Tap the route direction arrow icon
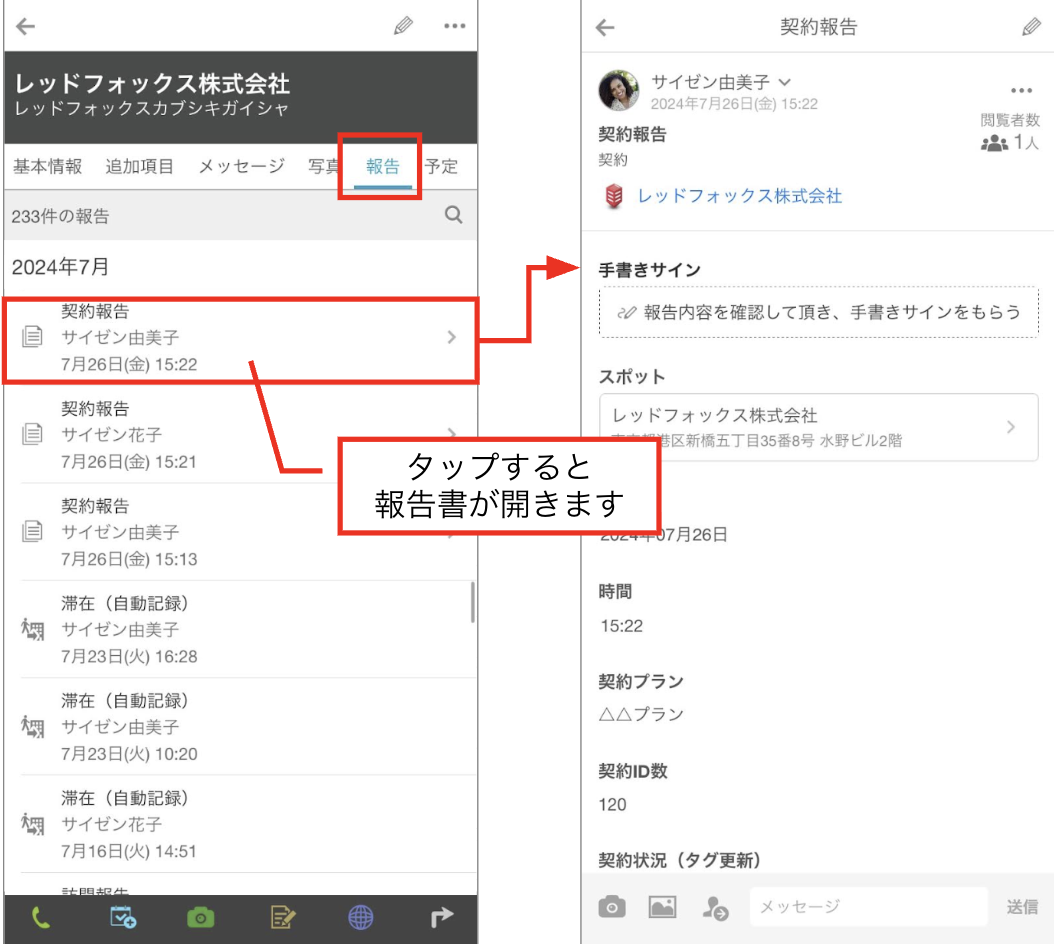 coord(441,917)
